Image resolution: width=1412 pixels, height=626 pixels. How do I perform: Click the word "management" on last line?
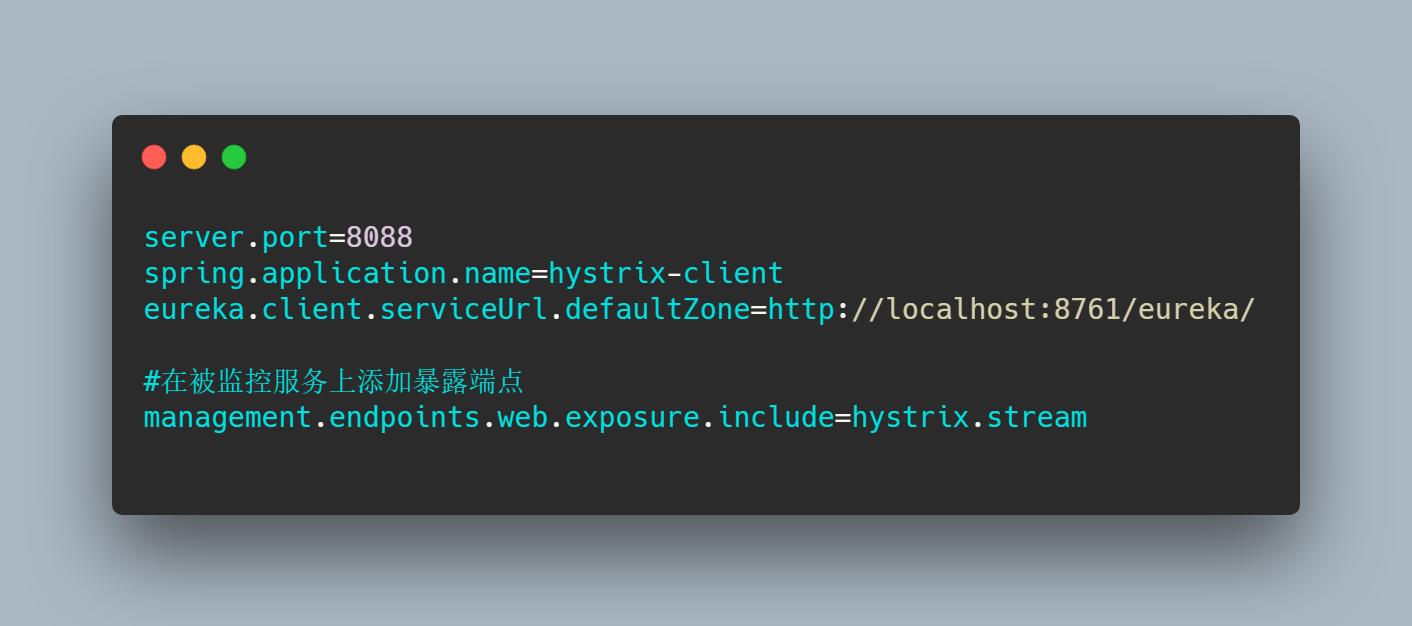tap(228, 417)
